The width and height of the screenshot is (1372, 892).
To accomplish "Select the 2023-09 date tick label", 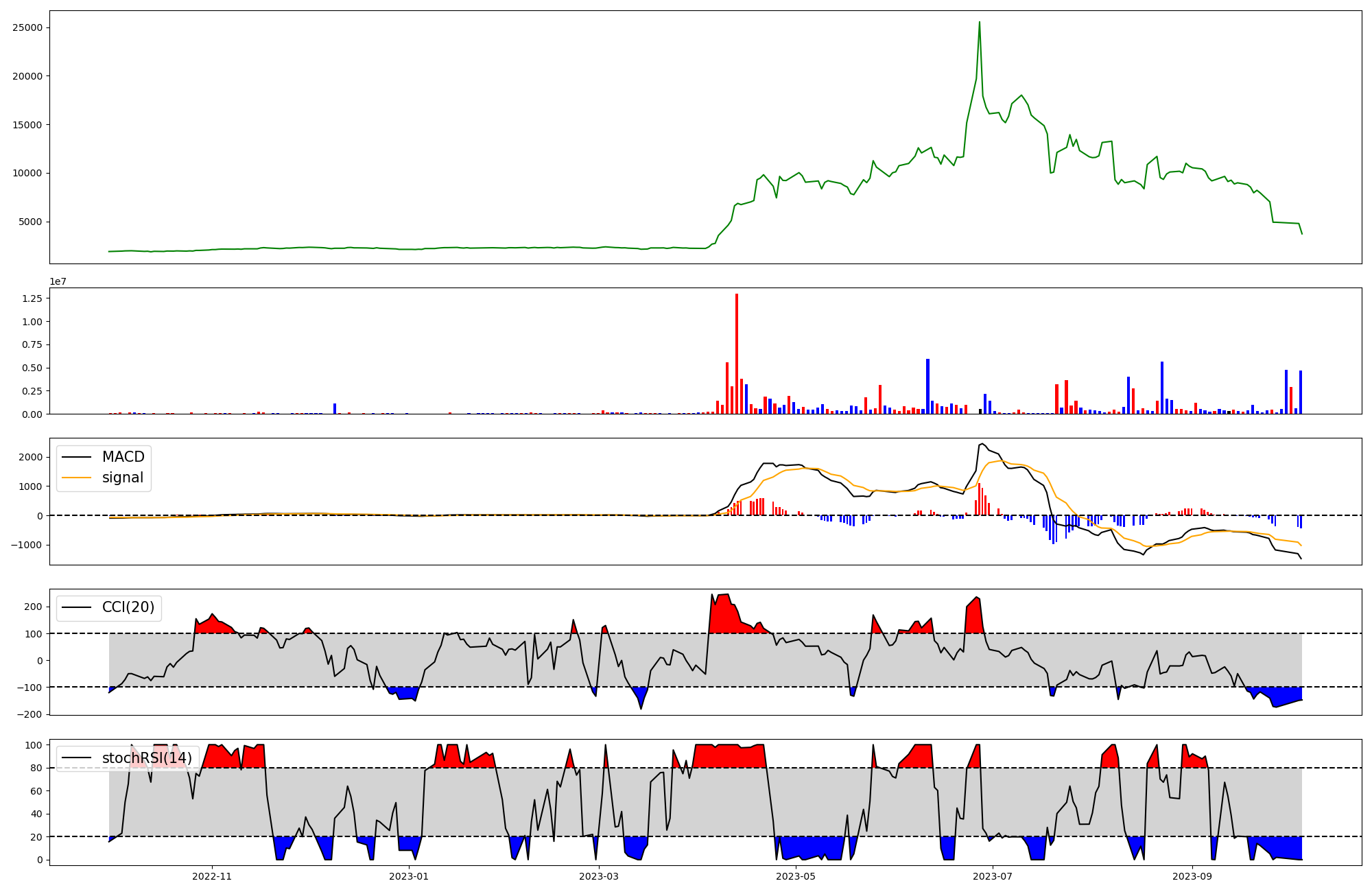I will tap(1192, 876).
